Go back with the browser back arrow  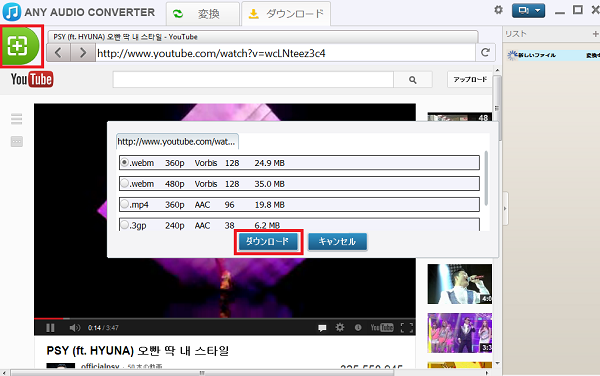[x=58, y=52]
